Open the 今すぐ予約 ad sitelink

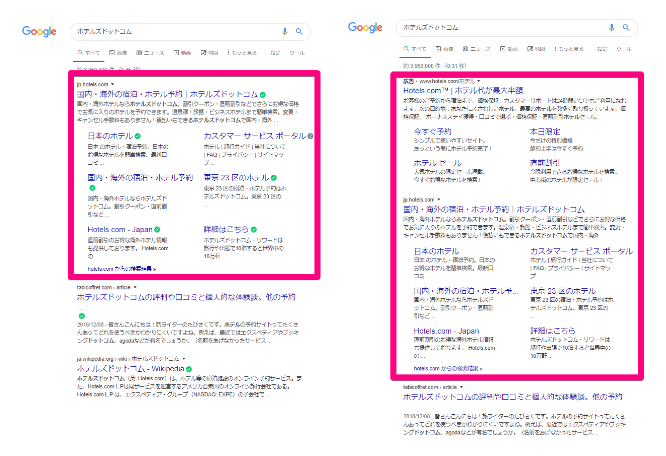(432, 132)
